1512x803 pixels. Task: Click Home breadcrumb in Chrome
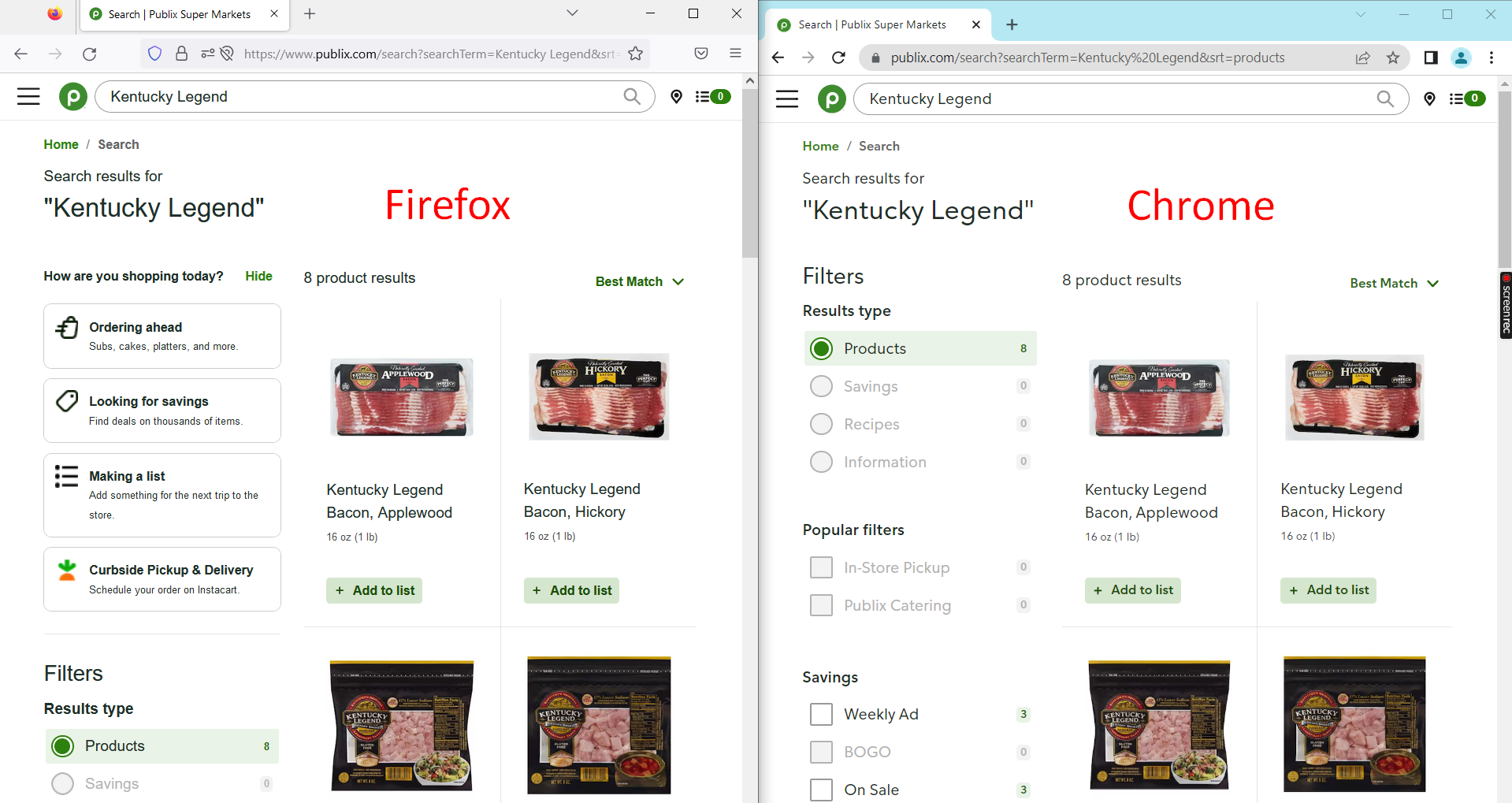820,146
